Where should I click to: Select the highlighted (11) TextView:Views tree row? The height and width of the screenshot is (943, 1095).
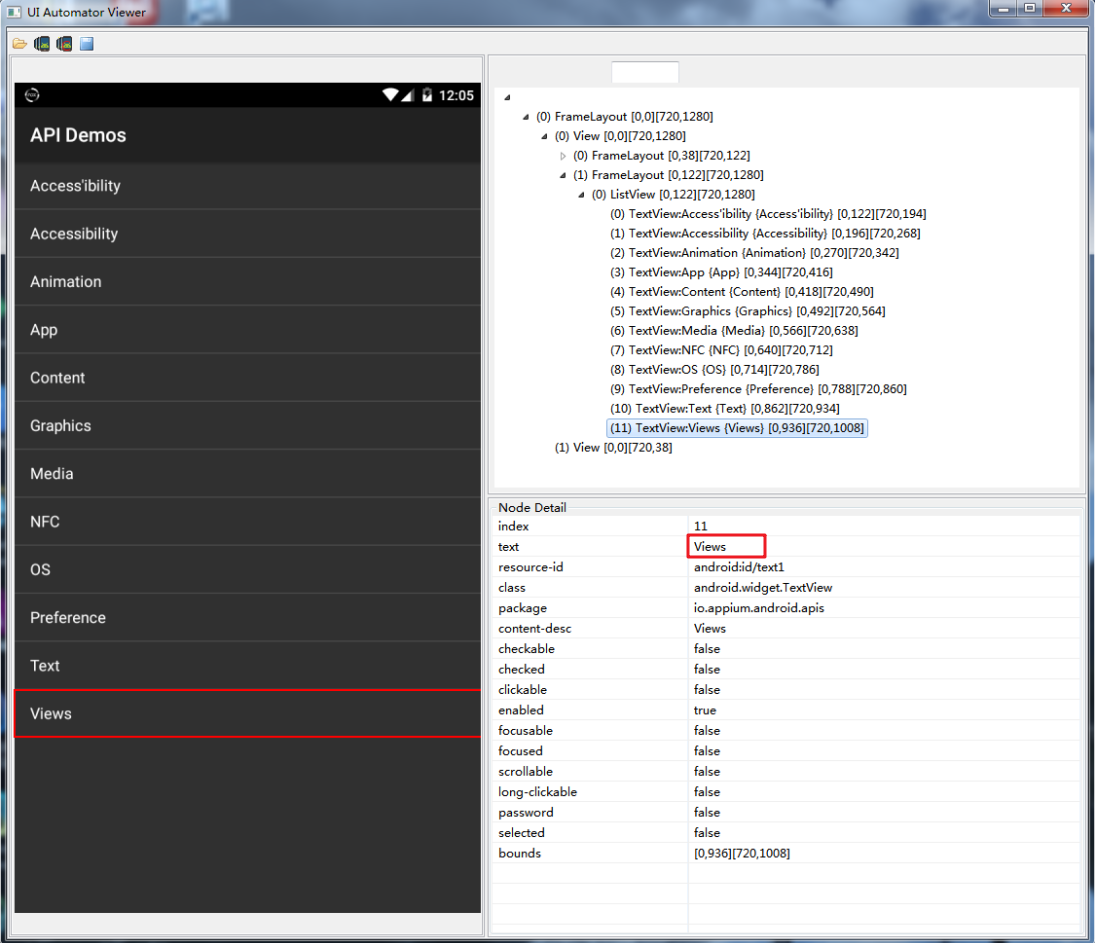pyautogui.click(x=737, y=428)
